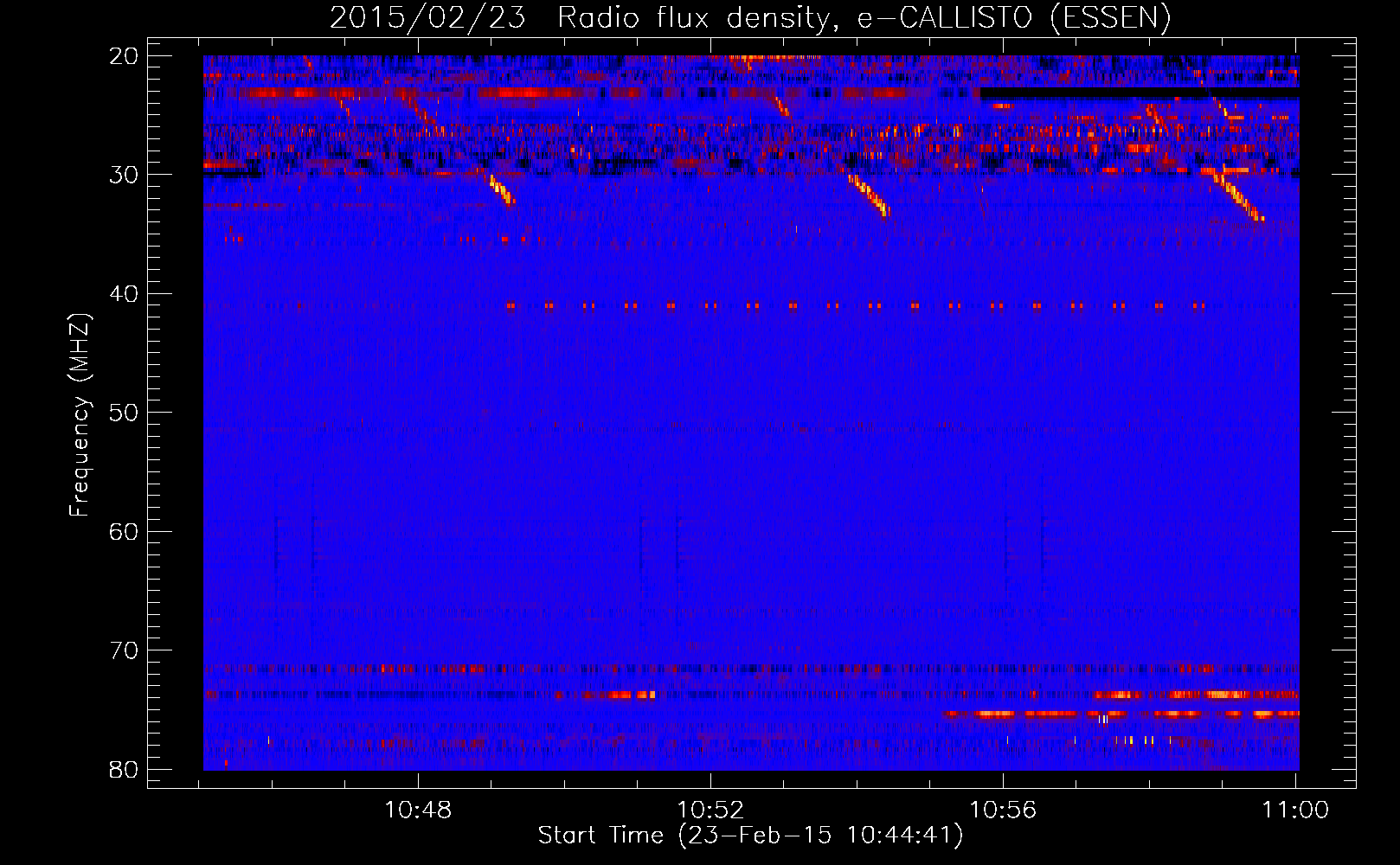
Task: Click the 50 MHz frequency tick label
Action: coord(124,413)
